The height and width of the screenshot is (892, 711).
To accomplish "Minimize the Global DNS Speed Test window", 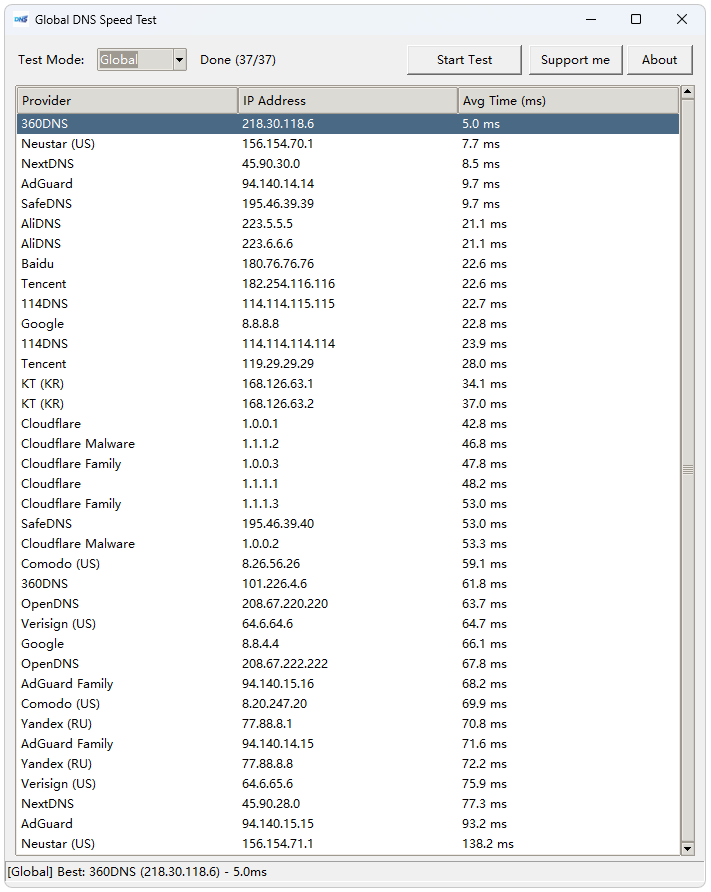I will [x=591, y=19].
